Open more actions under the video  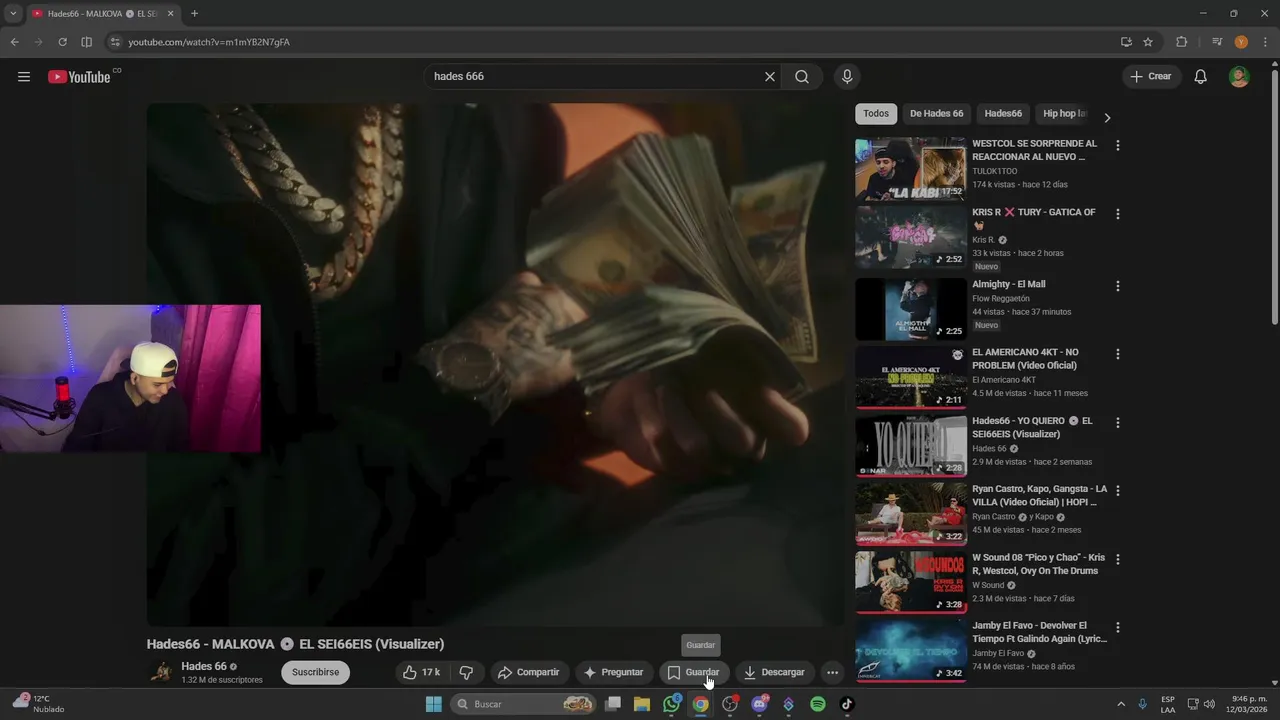coord(832,673)
